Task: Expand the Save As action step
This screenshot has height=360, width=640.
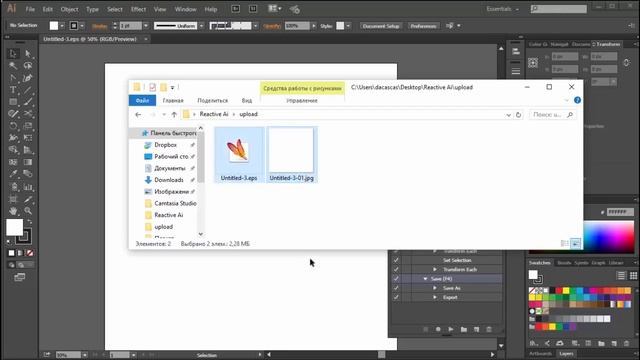Action: click(435, 288)
